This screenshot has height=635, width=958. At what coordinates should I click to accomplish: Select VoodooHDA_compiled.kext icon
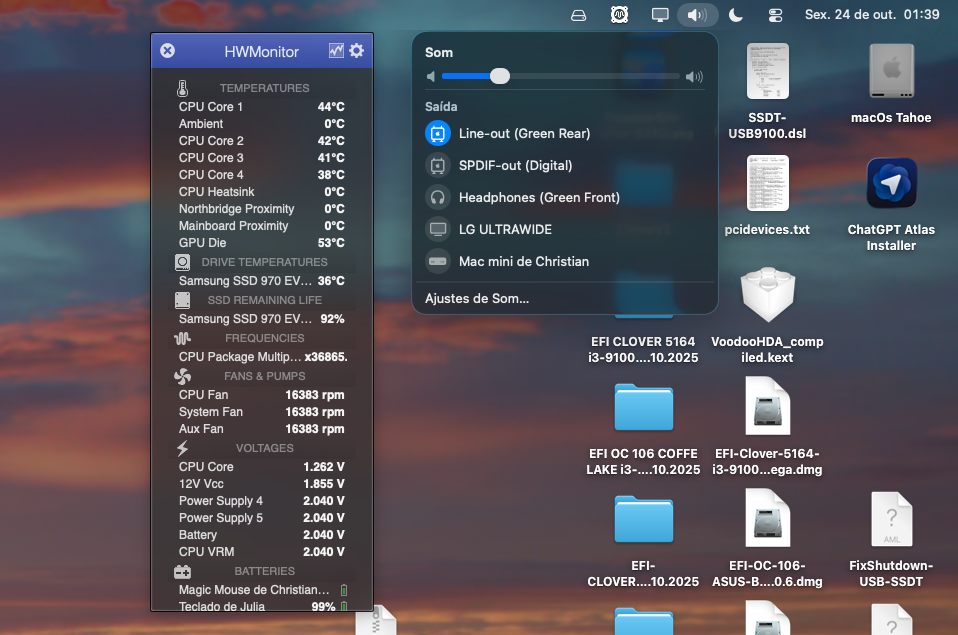tap(767, 295)
